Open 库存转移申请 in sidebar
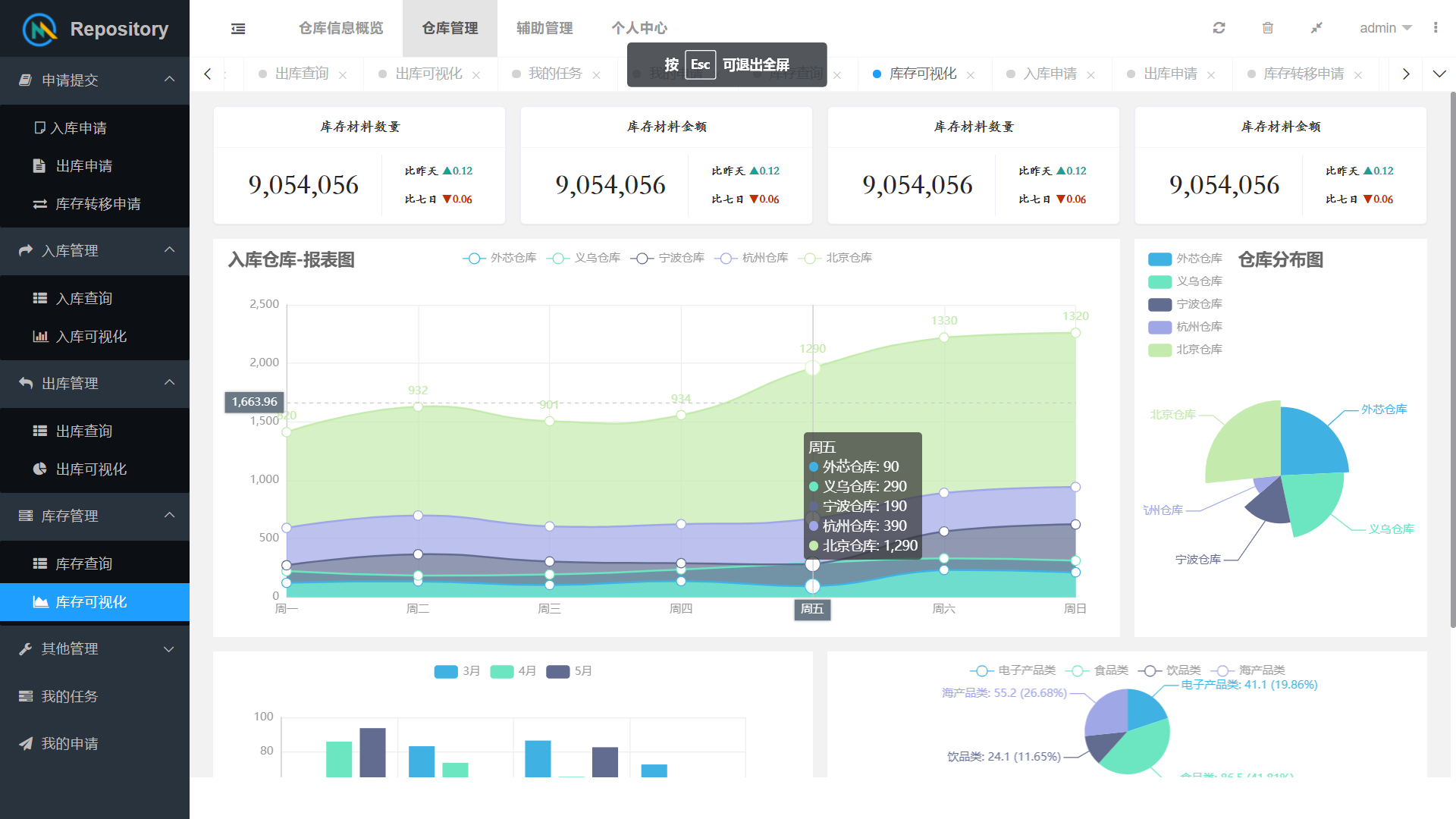The height and width of the screenshot is (819, 1456). pyautogui.click(x=98, y=204)
